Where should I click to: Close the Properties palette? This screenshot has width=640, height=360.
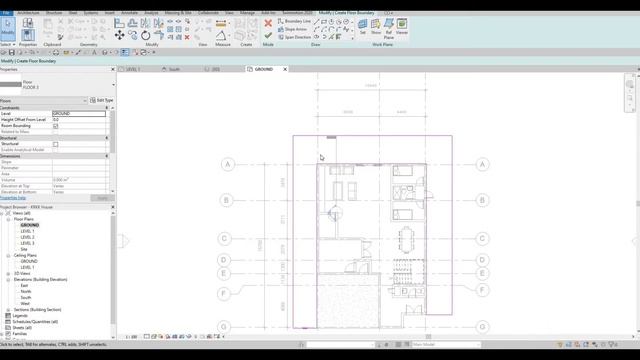113,69
